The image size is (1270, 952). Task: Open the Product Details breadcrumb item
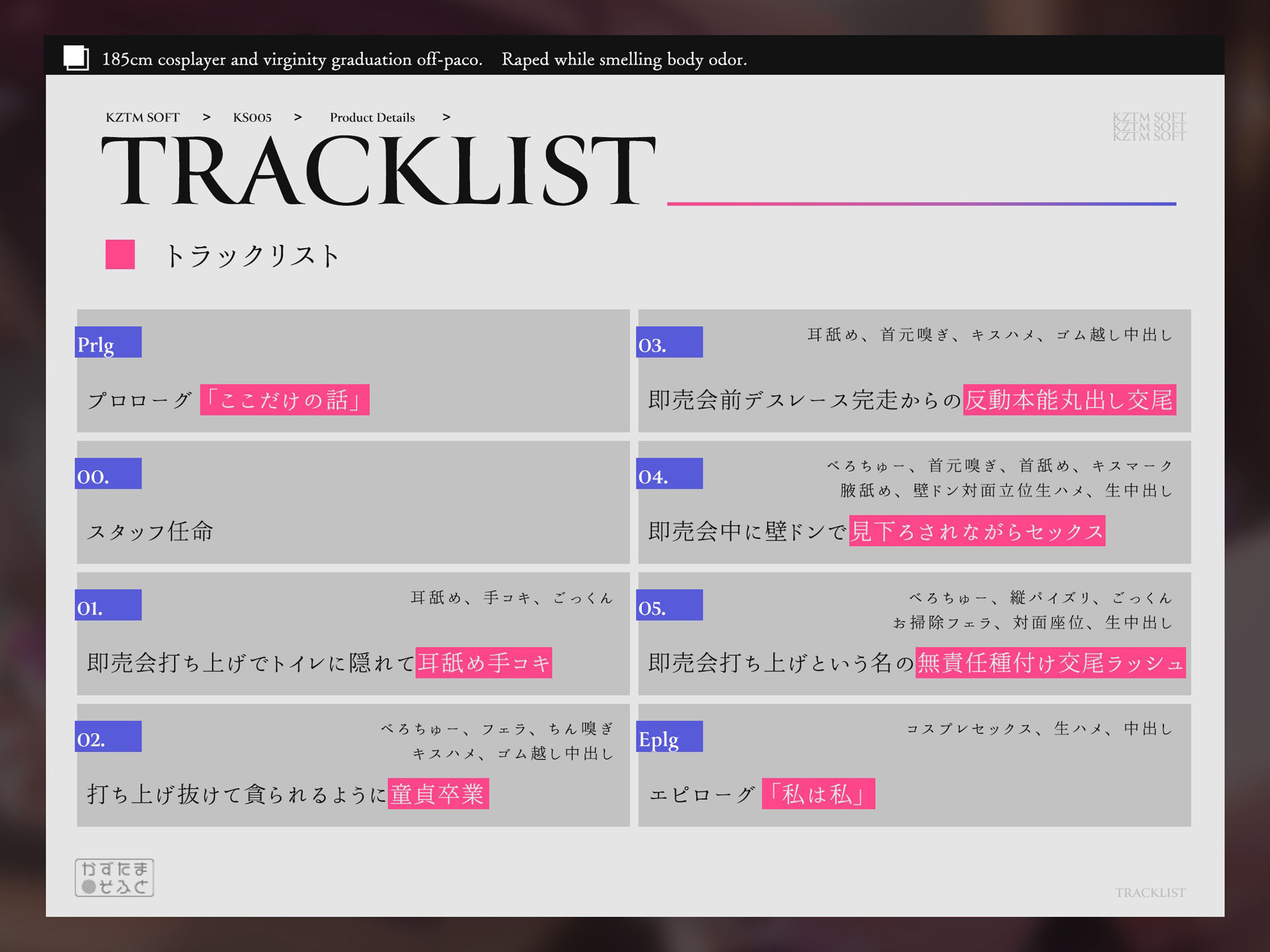pos(372,117)
